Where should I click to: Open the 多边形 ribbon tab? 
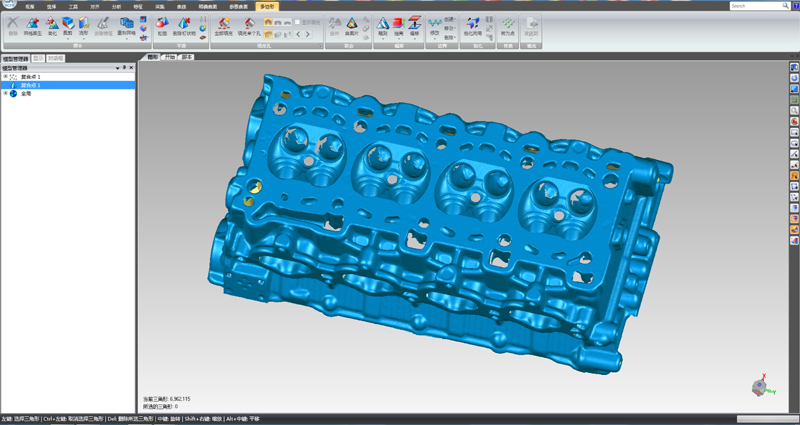coord(266,6)
